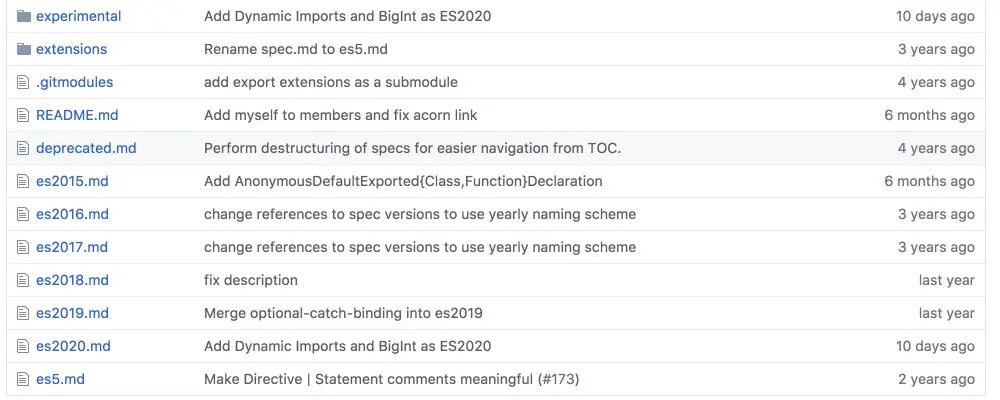Open the es2017.md file
The width and height of the screenshot is (1000, 400).
point(72,247)
